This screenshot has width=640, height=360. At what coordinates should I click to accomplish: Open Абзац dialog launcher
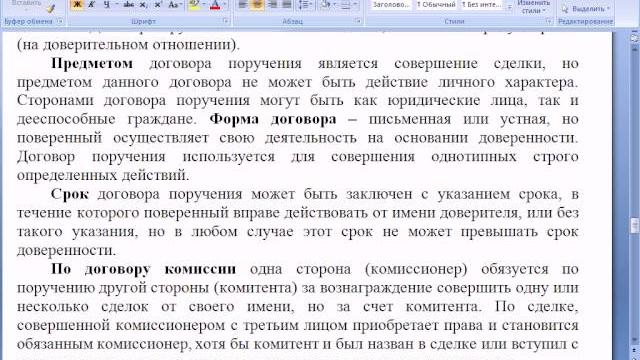358,21
